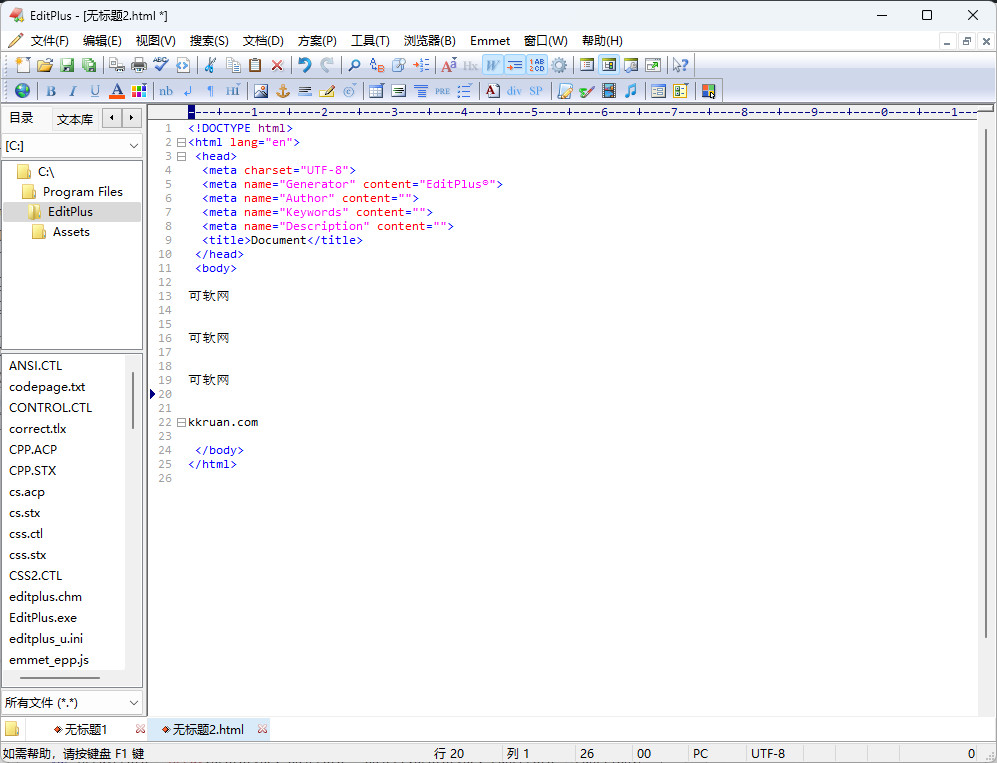Close the 无标题2.html tab with X
Image resolution: width=997 pixels, height=763 pixels.
point(262,729)
